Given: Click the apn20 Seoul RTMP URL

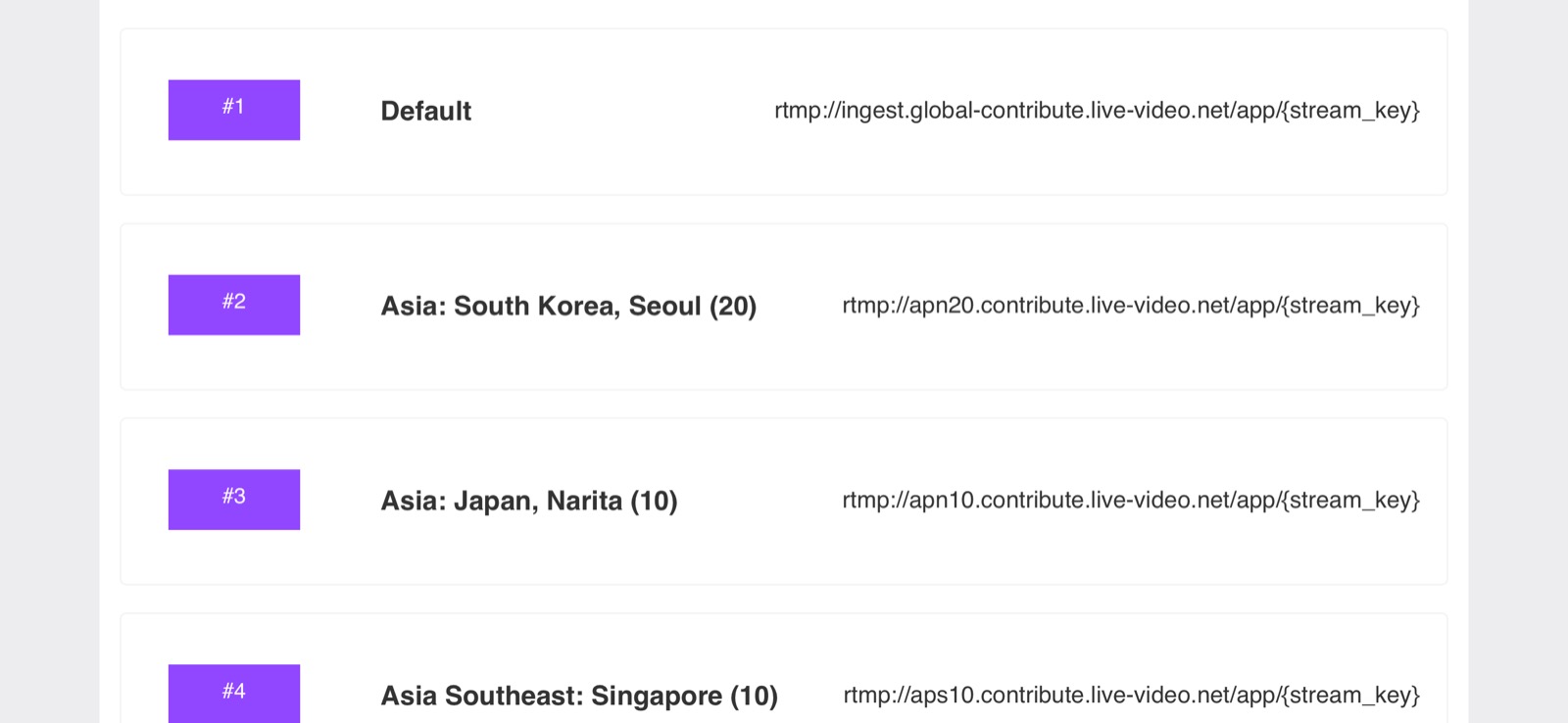Looking at the screenshot, I should pyautogui.click(x=1130, y=305).
